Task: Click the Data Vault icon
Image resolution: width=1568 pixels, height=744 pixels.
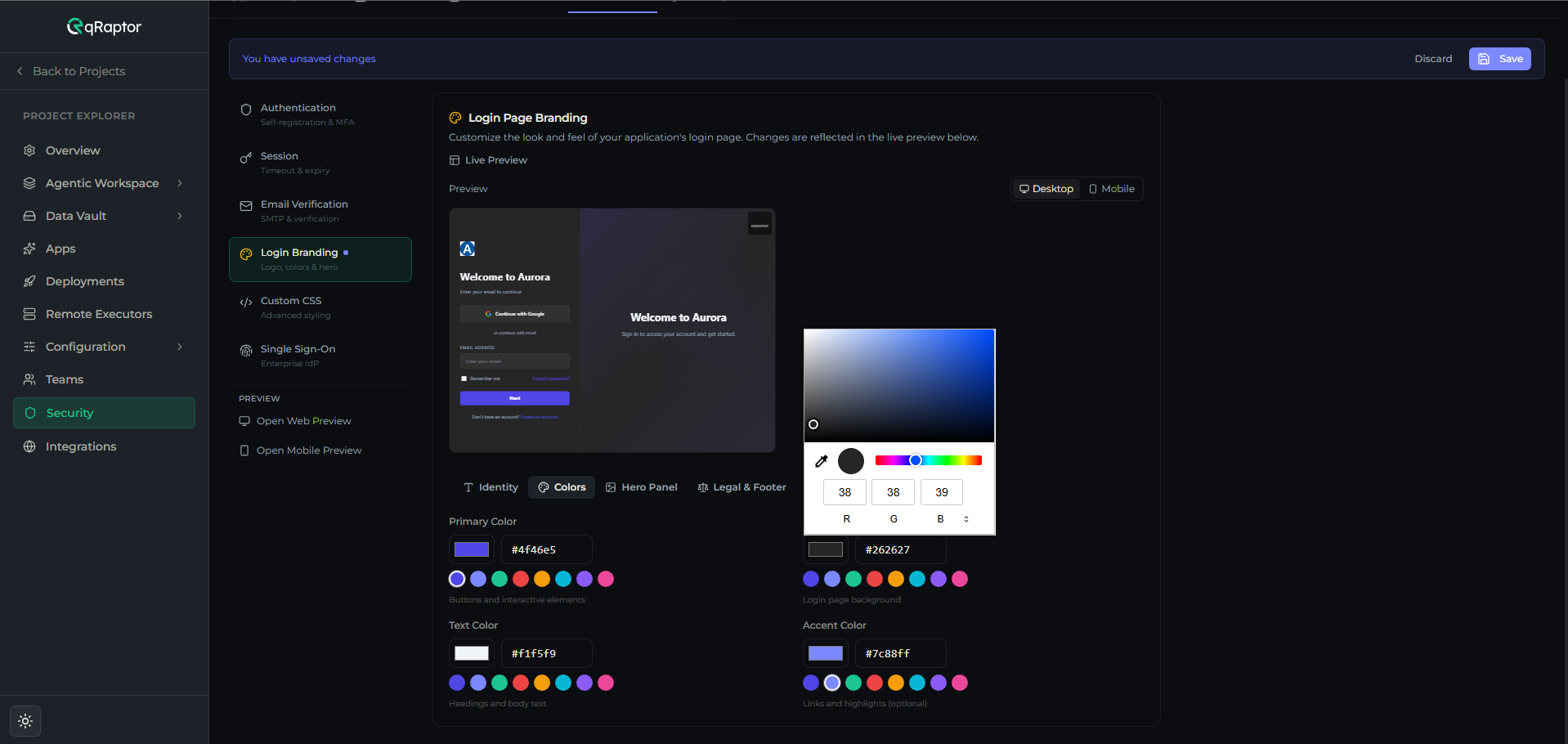Action: coord(29,216)
